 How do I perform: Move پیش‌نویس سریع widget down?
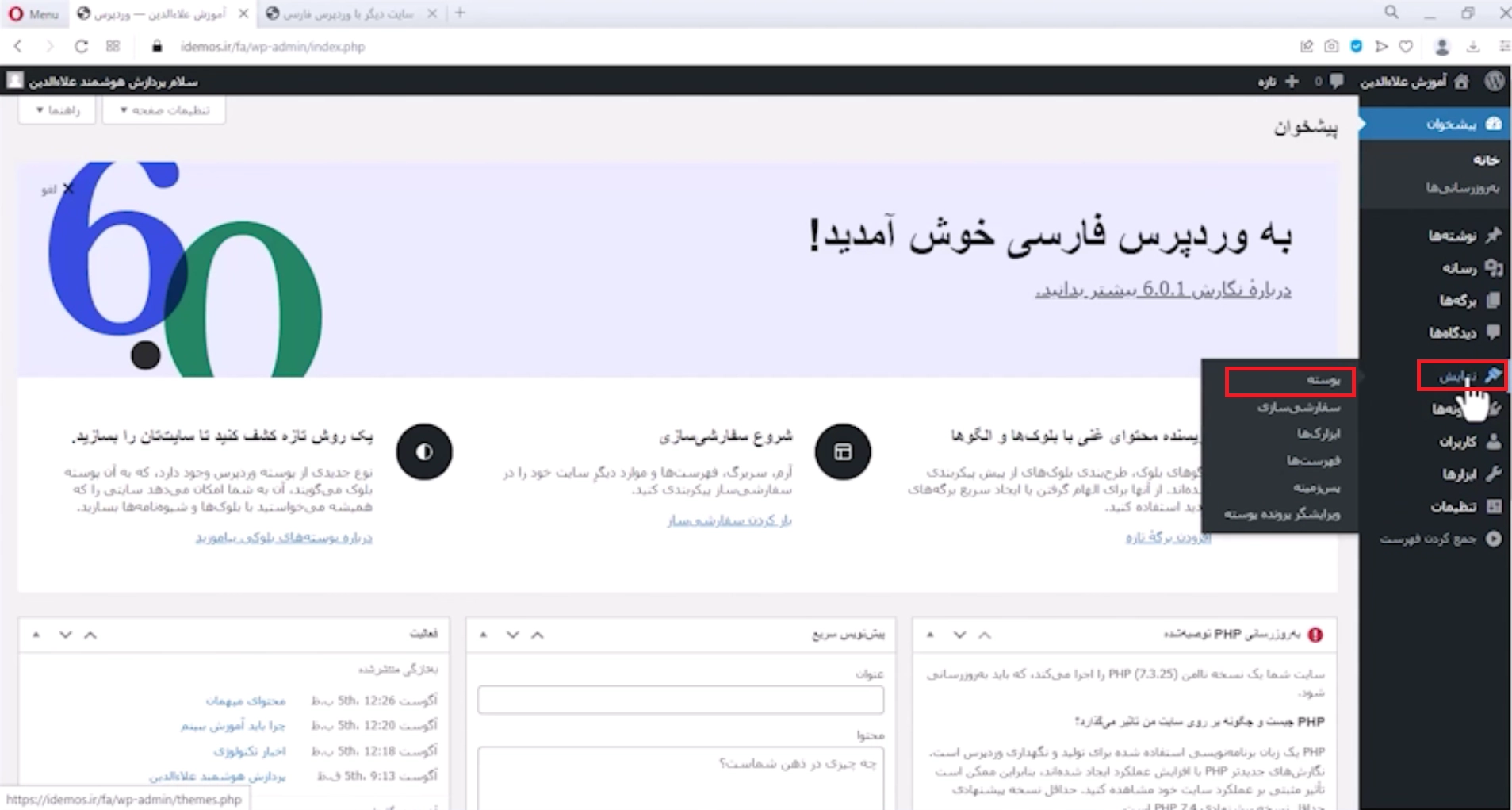click(512, 635)
